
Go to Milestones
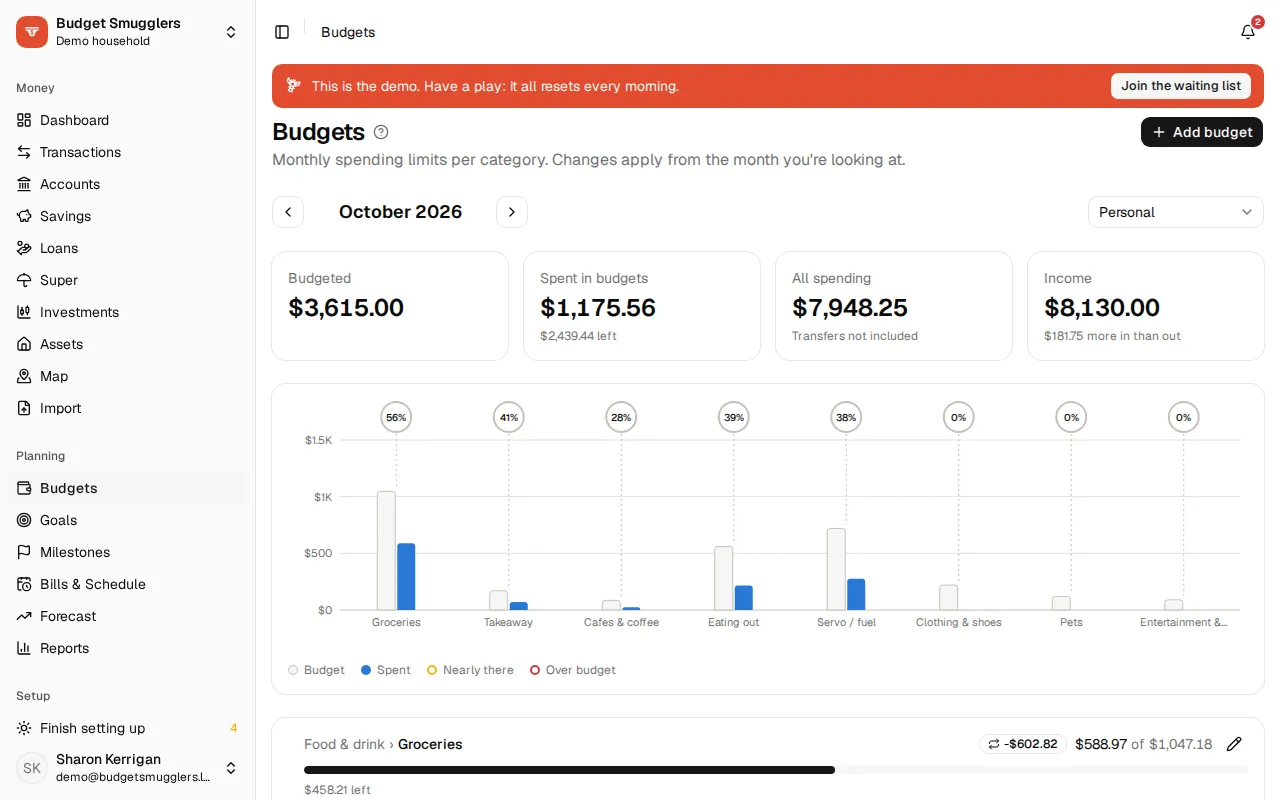[x=128, y=552]
